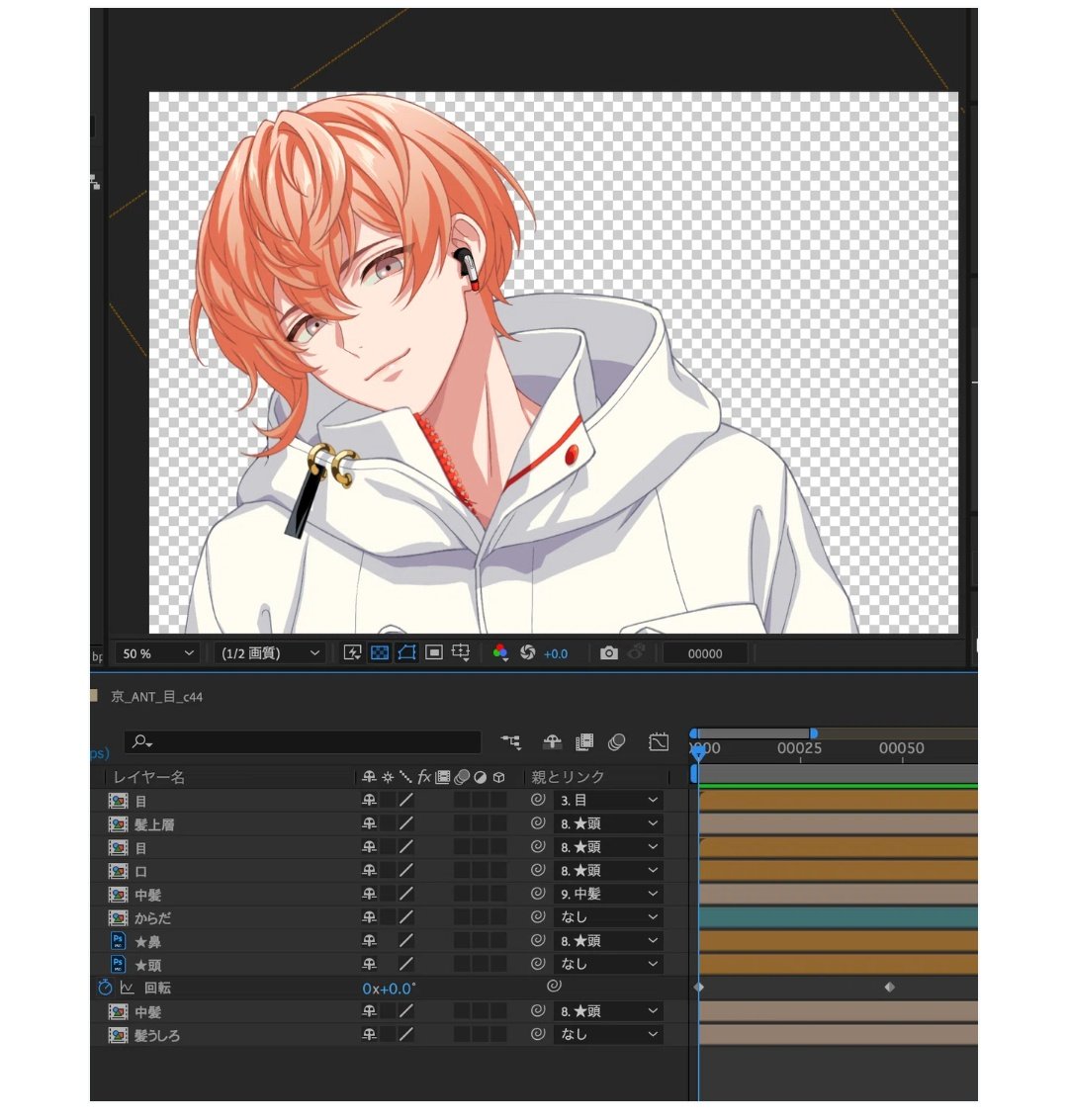Viewport: 1068px width, 1120px height.
Task: Select the 京_ANT_目_c44 composition tab
Action: [156, 697]
